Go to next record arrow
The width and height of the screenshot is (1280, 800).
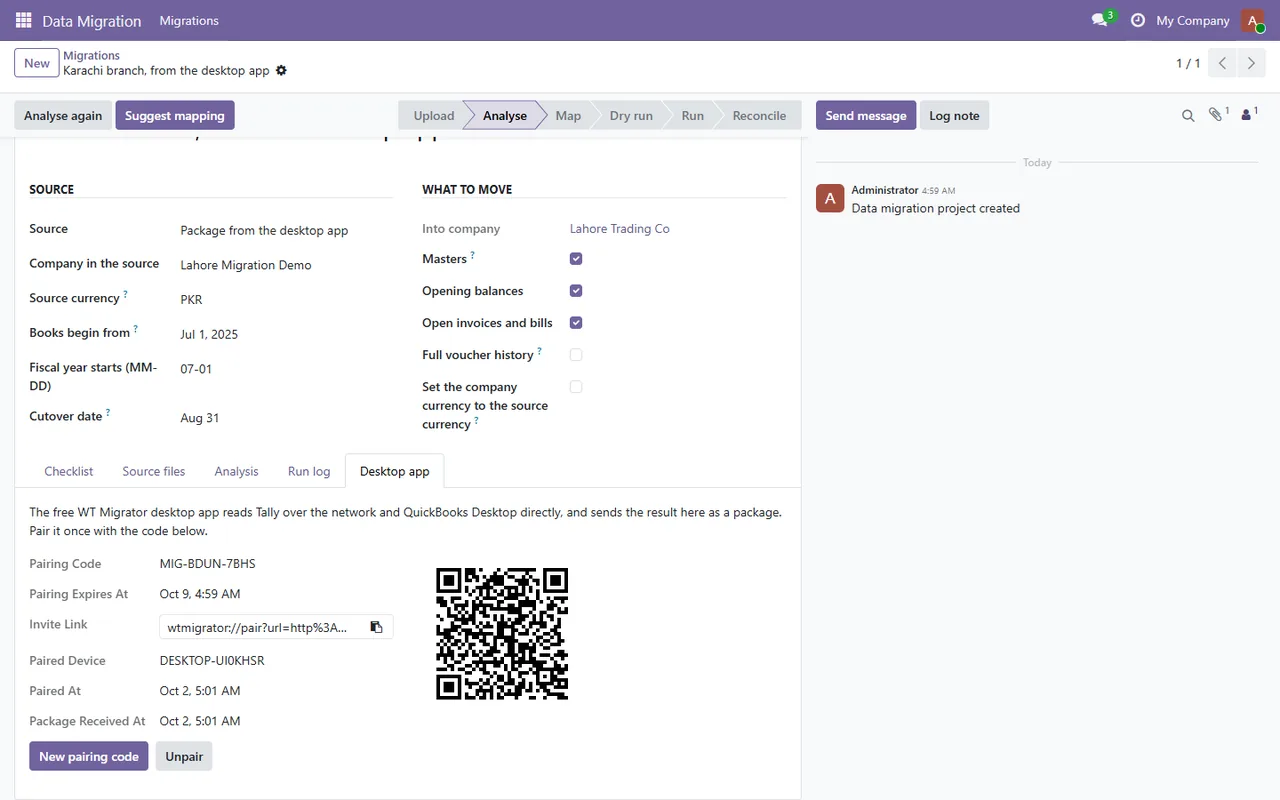(1251, 63)
